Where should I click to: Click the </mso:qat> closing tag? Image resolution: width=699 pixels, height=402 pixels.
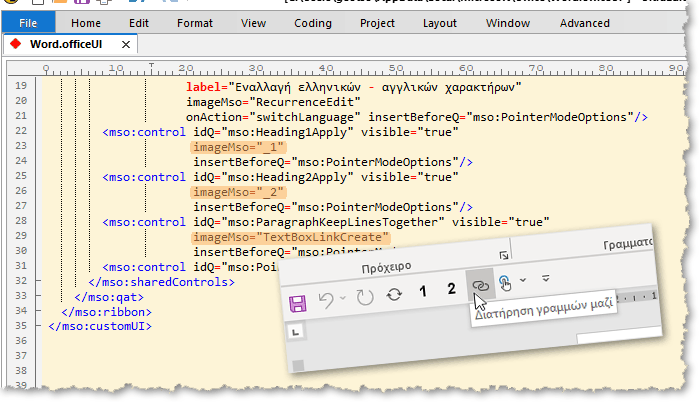pos(109,297)
